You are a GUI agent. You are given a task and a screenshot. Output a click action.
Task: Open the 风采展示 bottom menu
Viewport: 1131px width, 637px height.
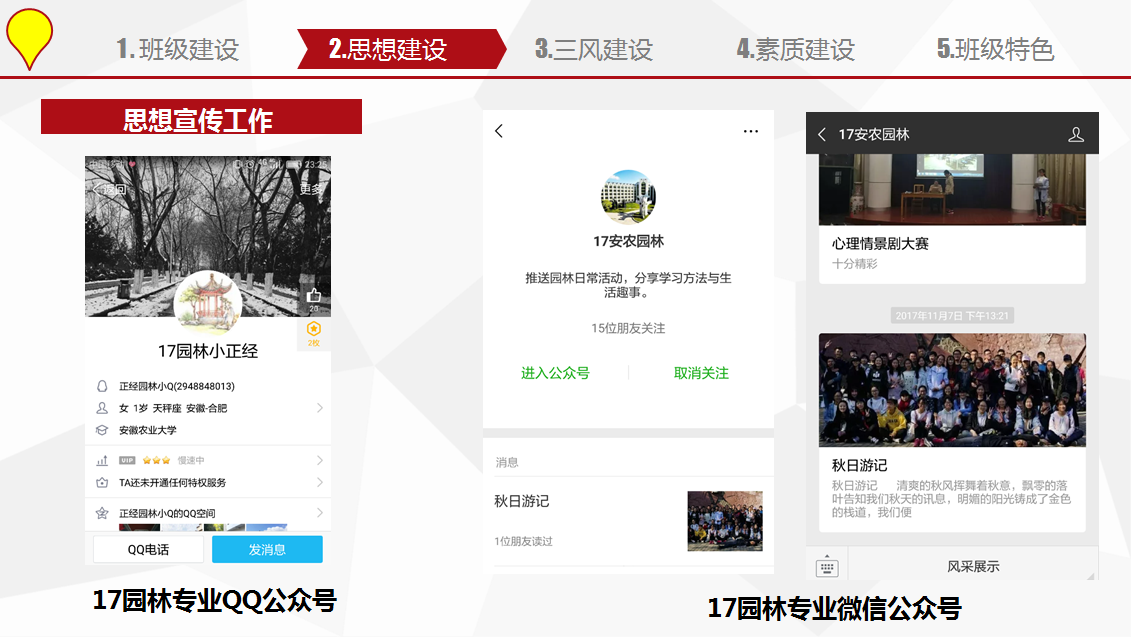(972, 567)
